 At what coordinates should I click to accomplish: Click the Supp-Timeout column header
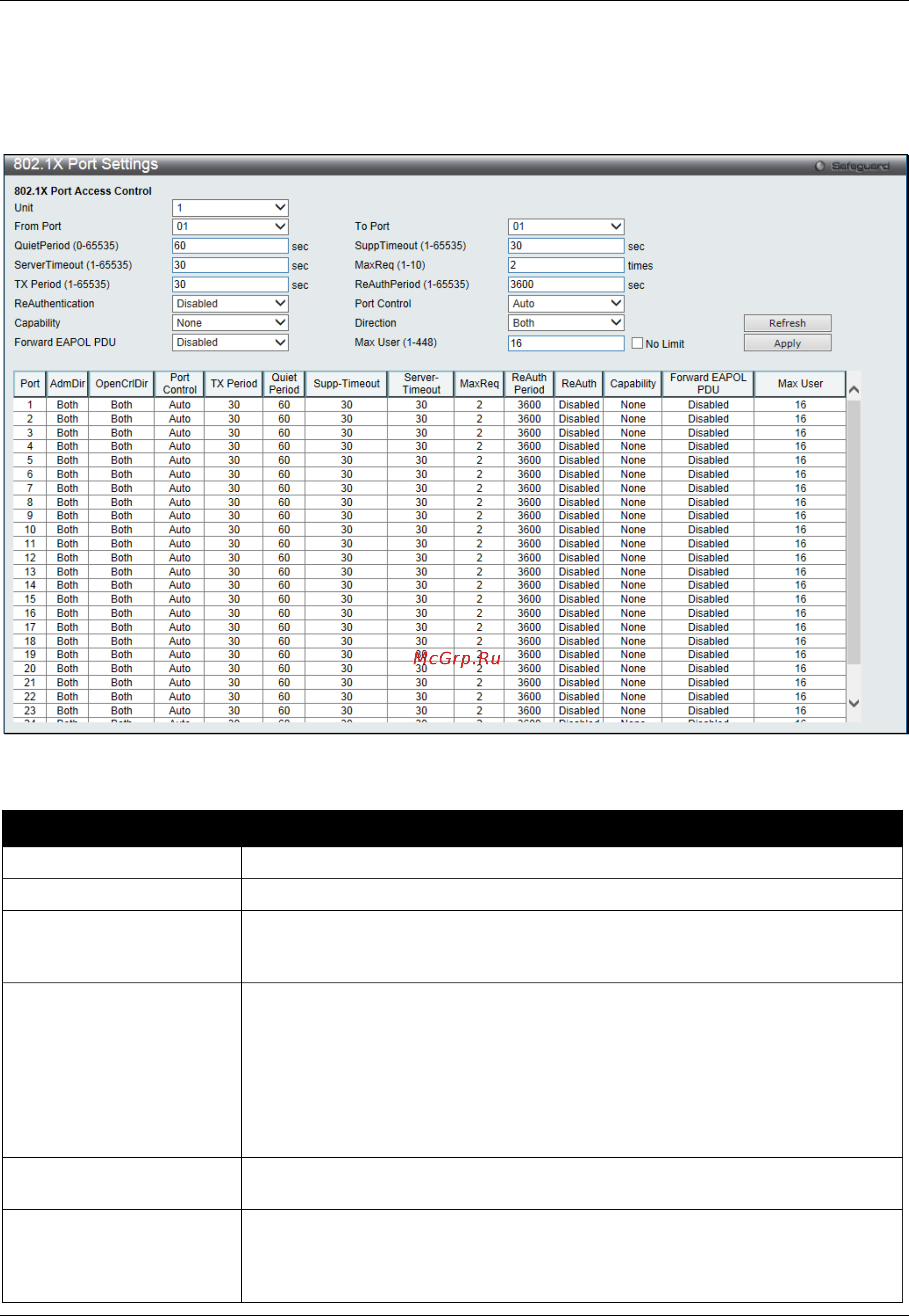(x=346, y=384)
